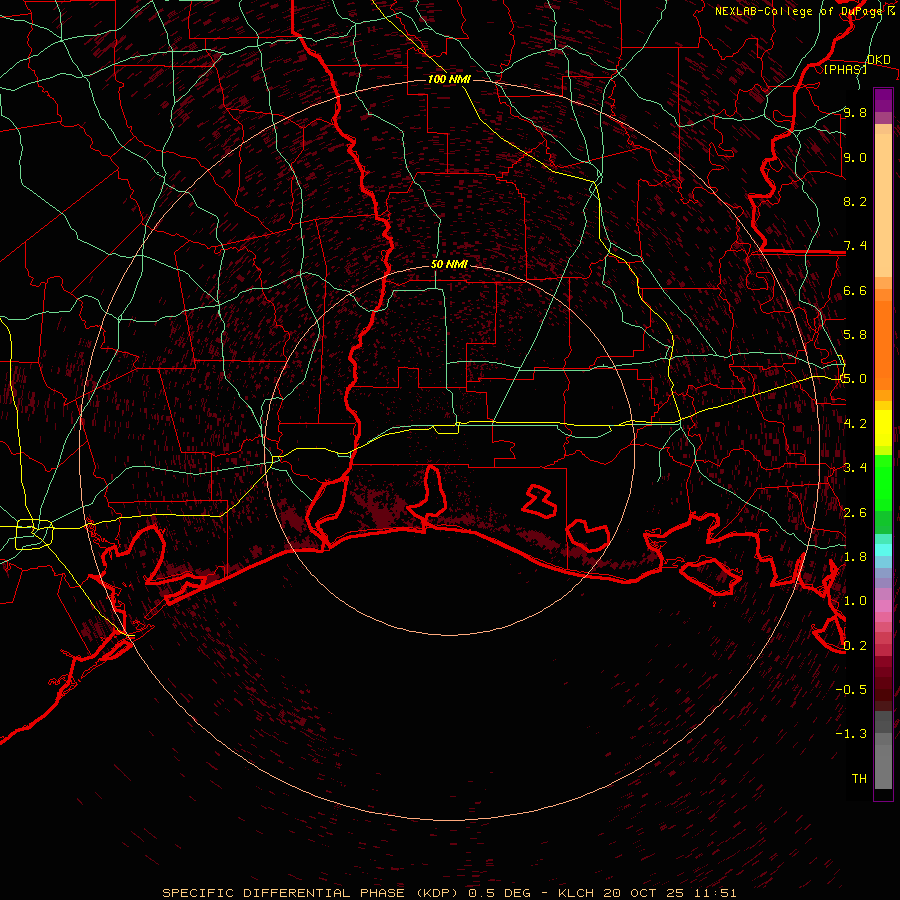Screen dimensions: 900x900
Task: Click the "TH" threshold label in legend
Action: coord(859,779)
